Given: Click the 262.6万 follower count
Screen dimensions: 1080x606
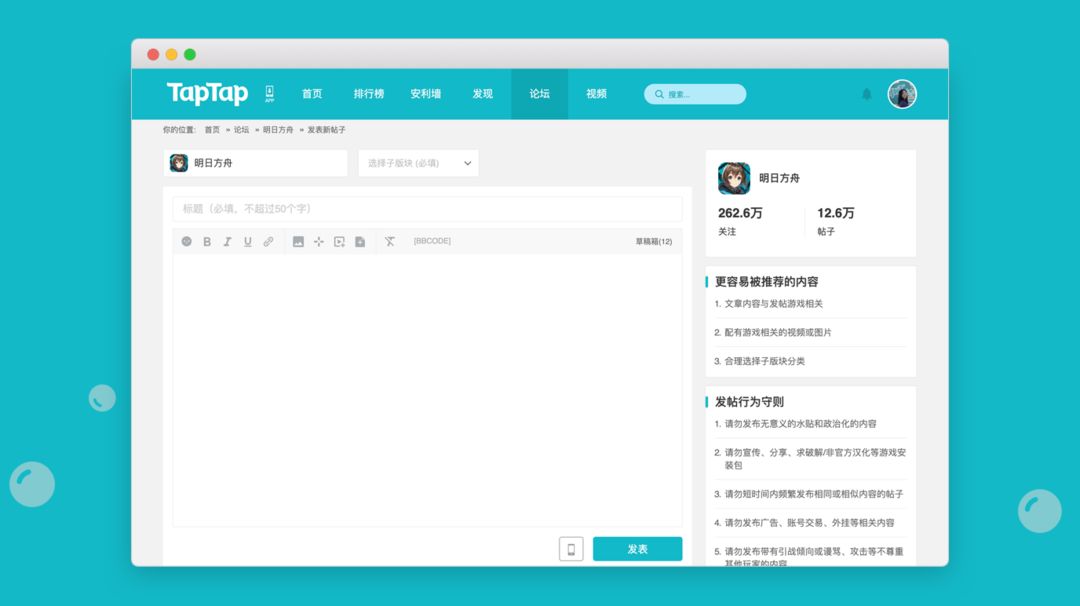Looking at the screenshot, I should pyautogui.click(x=740, y=213).
